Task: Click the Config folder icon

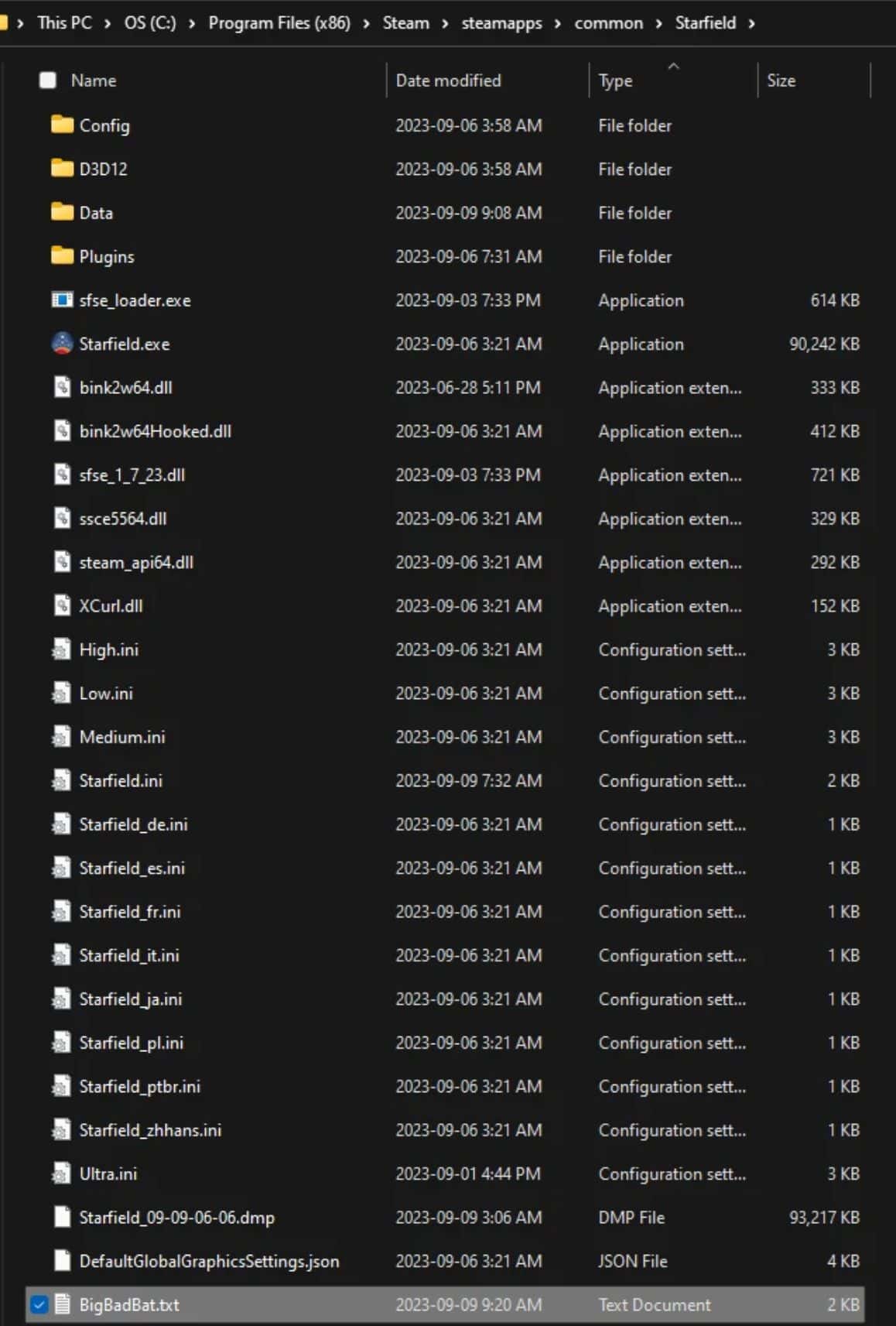Action: 62,125
